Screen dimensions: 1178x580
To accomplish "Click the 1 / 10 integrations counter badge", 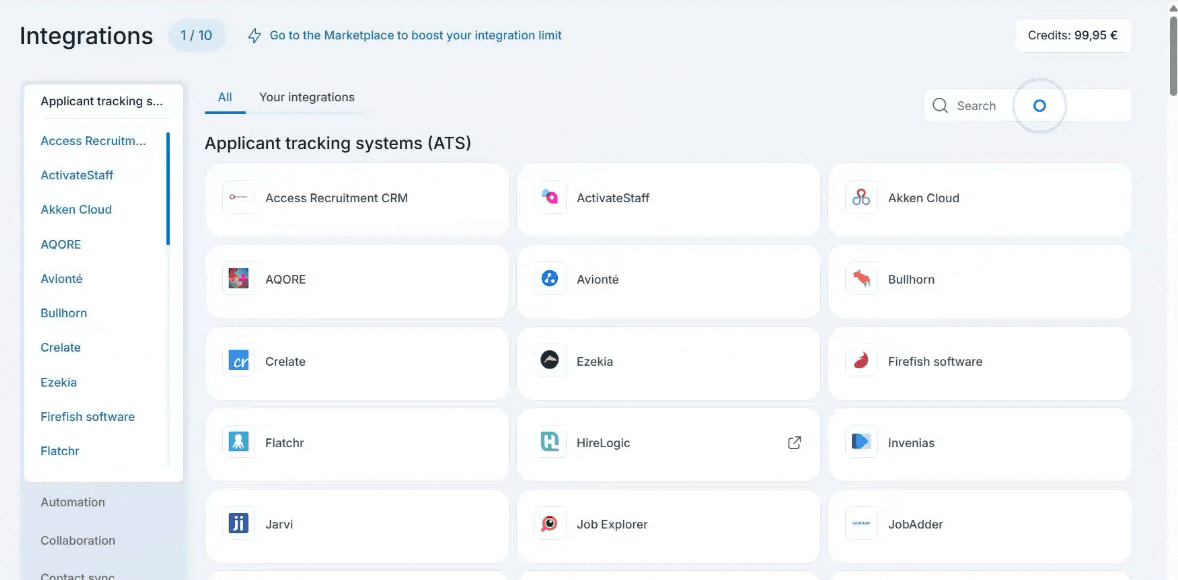I will tap(196, 35).
